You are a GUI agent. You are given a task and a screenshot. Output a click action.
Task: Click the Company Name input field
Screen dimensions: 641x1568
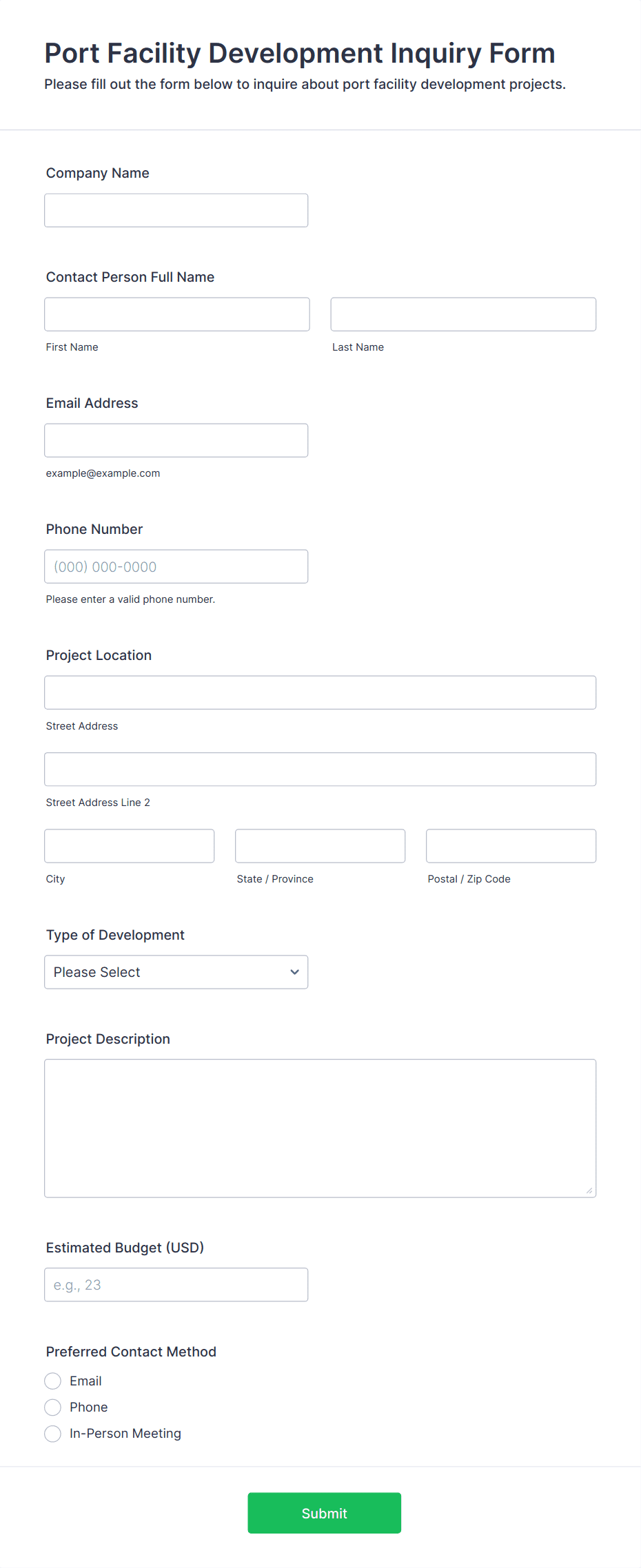176,210
